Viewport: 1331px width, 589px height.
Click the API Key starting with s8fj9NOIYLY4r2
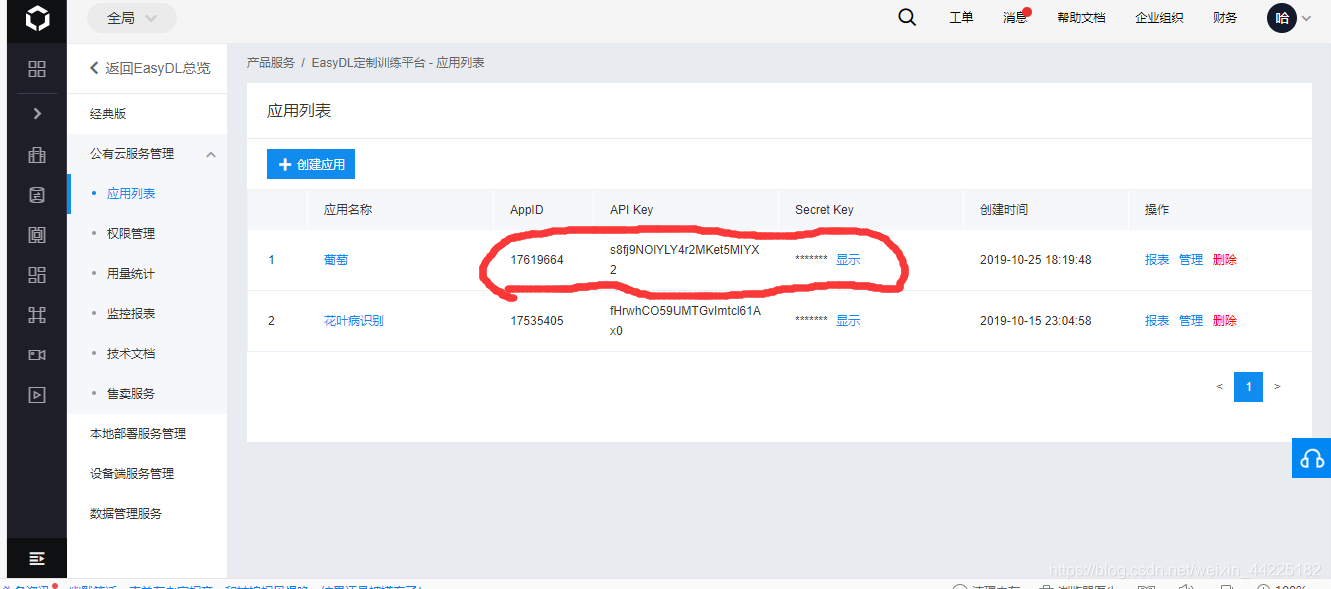685,260
